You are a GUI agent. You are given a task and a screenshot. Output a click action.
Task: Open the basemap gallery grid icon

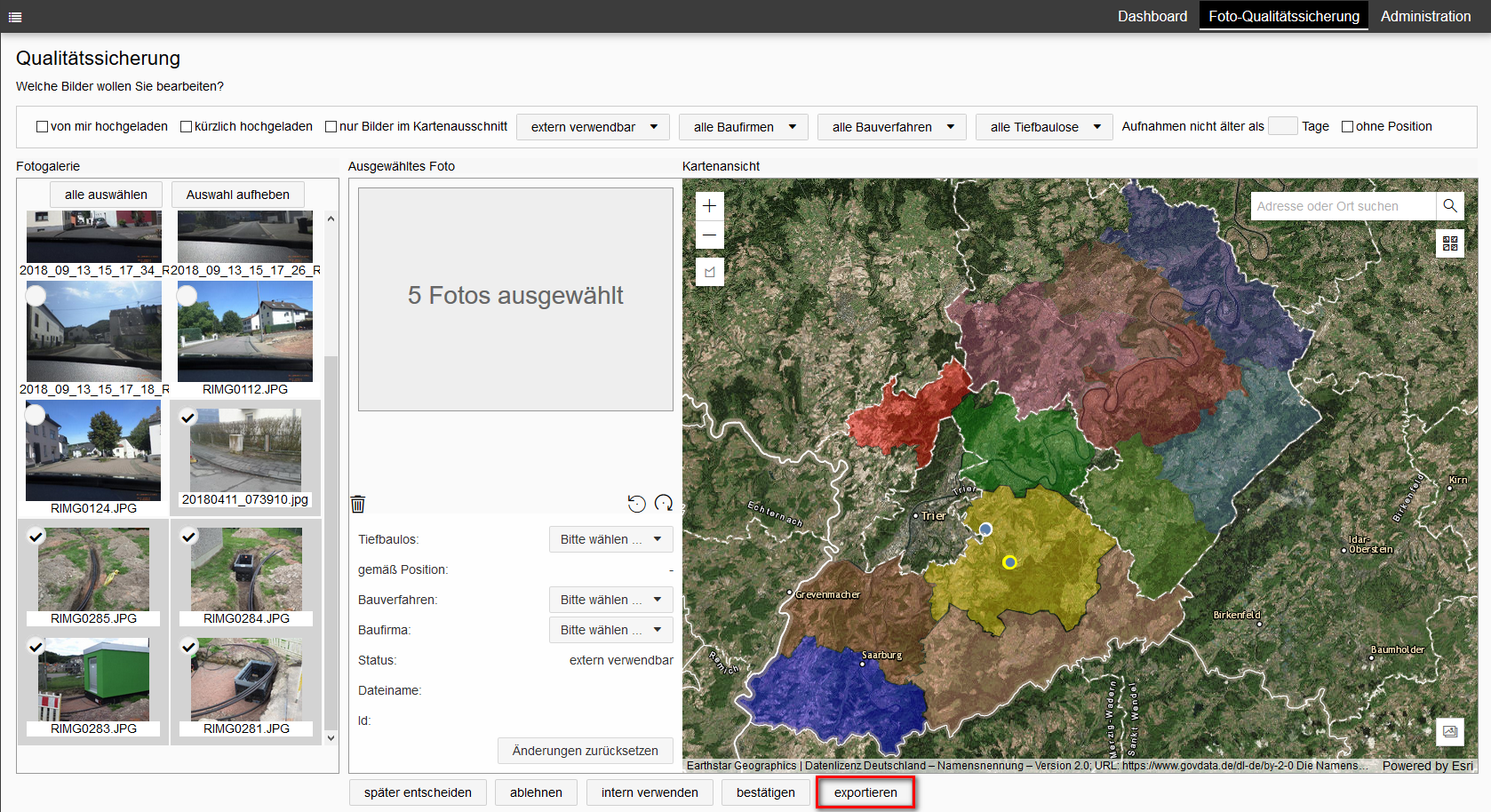pyautogui.click(x=1450, y=243)
